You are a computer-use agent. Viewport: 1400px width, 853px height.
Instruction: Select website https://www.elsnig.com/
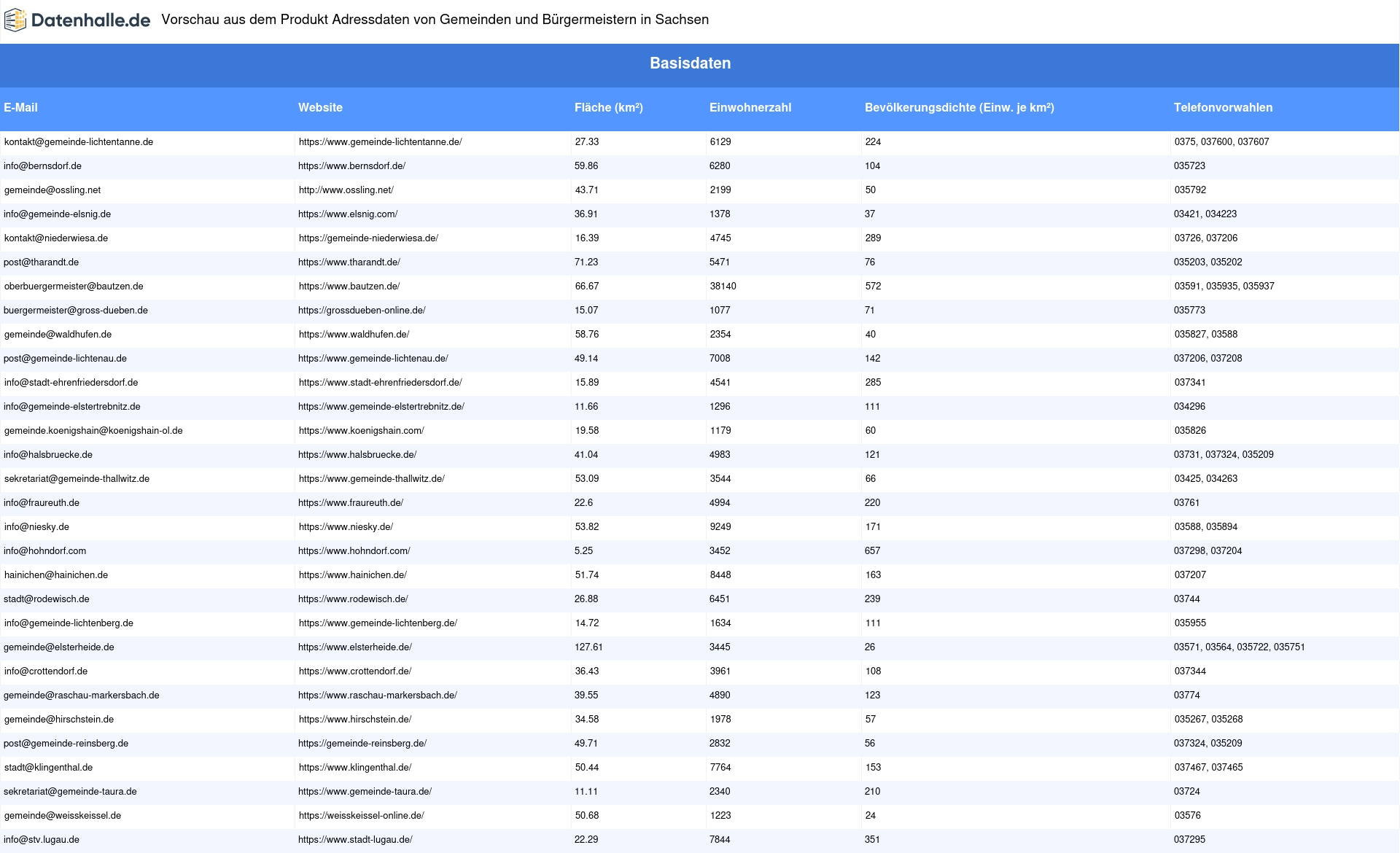[x=348, y=214]
